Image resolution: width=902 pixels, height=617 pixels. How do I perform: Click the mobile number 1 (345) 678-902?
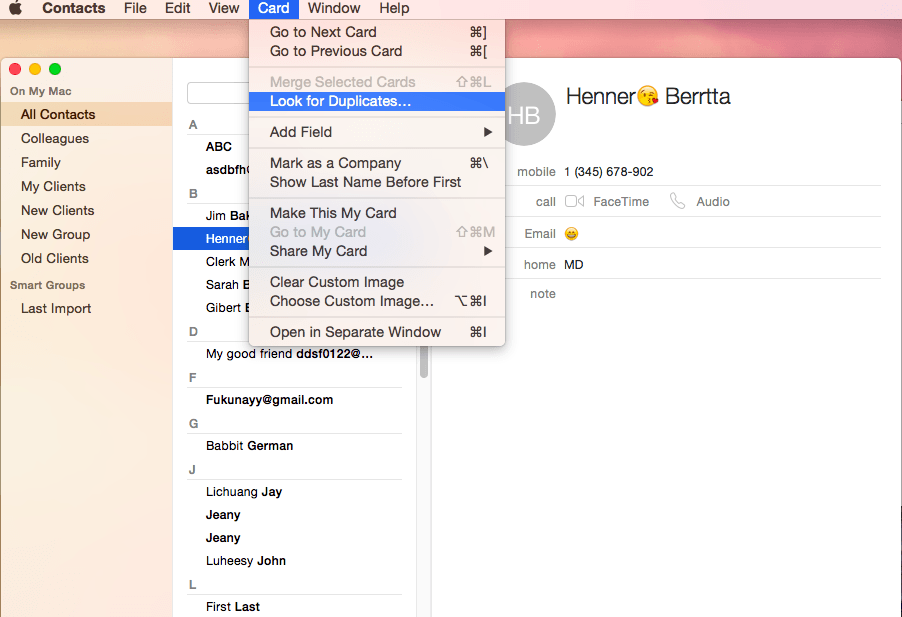tap(609, 172)
